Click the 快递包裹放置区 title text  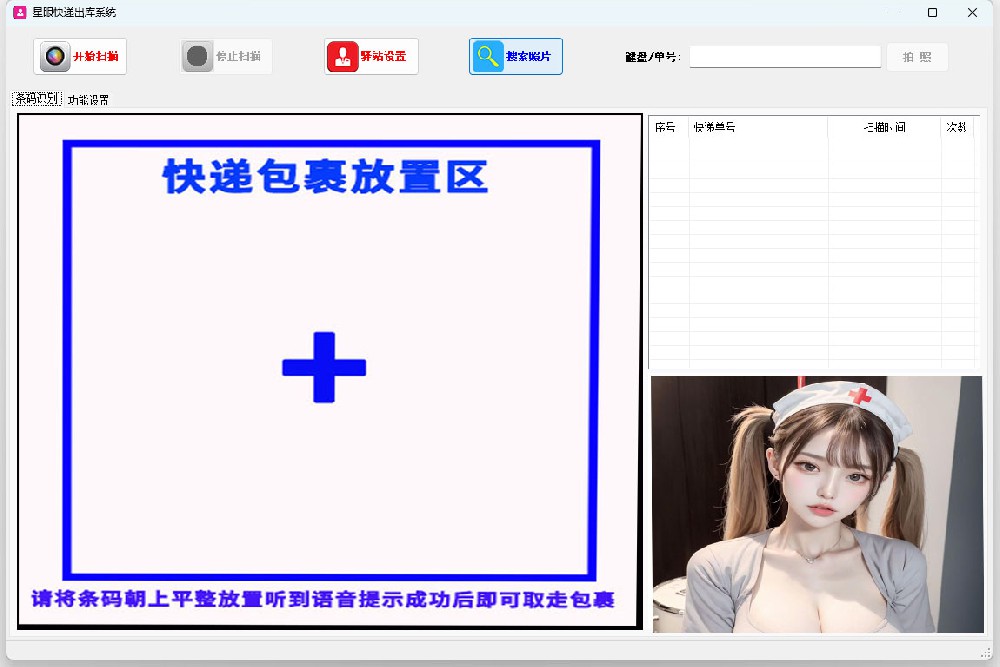(x=325, y=177)
